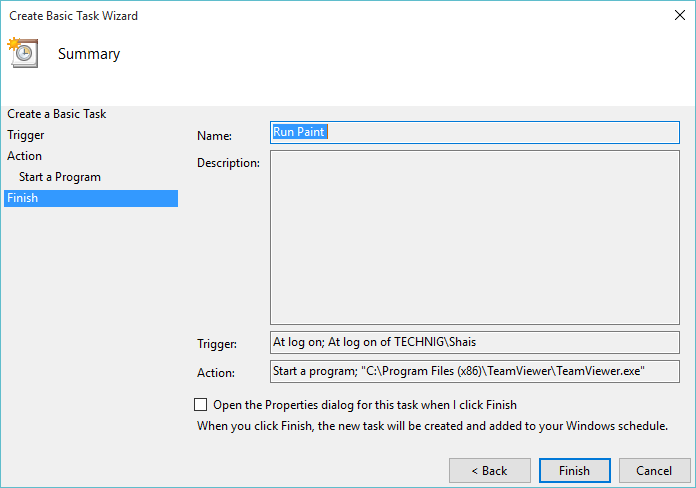Click the Name field containing Run Paint

[475, 132]
